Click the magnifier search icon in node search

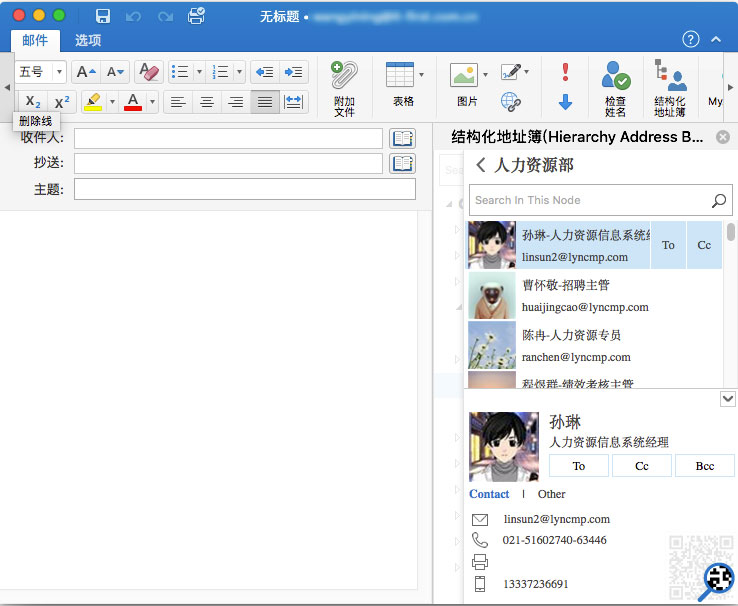point(719,200)
